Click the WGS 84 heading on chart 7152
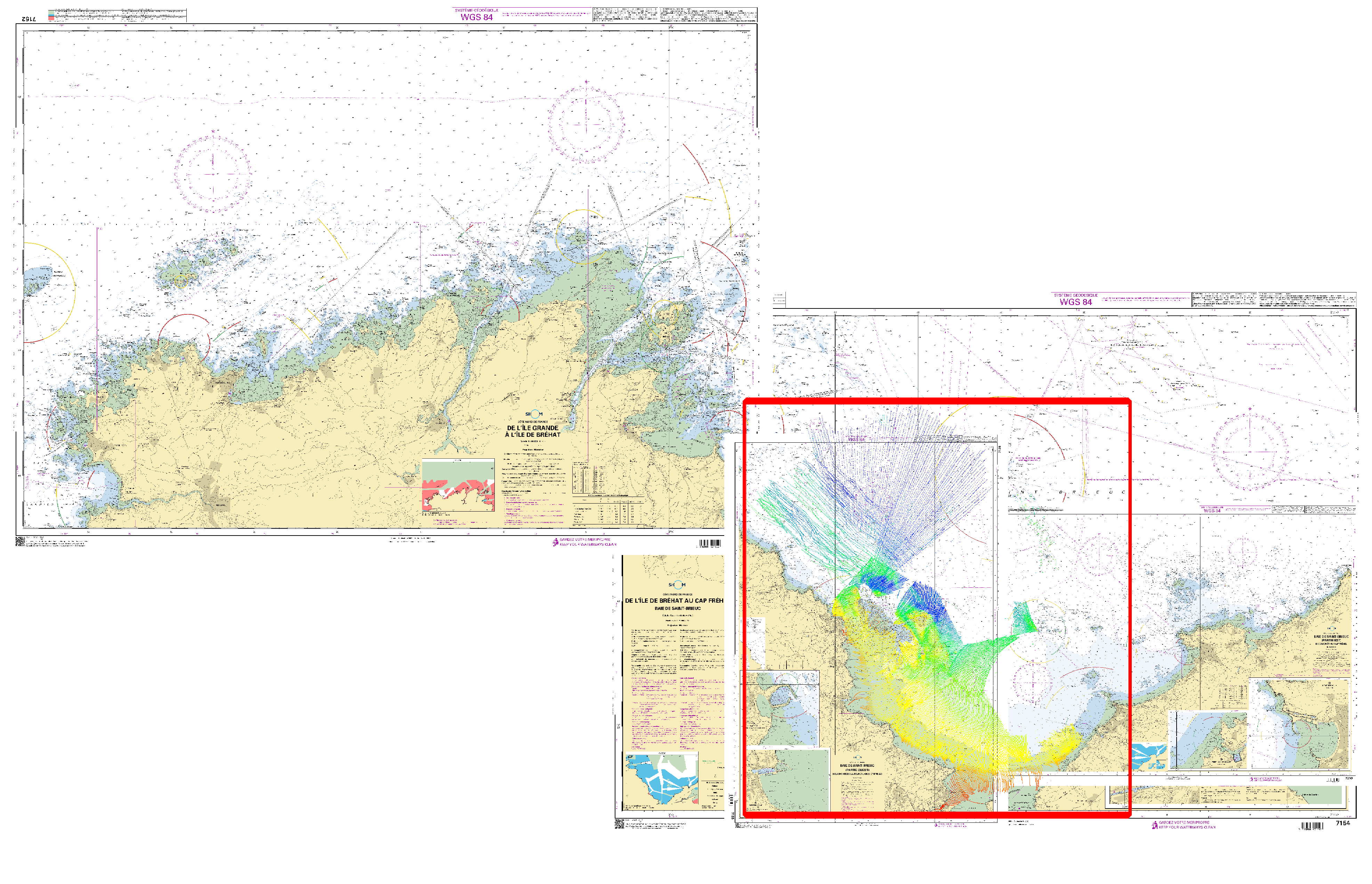Viewport: 1372px width, 884px height. [x=476, y=17]
